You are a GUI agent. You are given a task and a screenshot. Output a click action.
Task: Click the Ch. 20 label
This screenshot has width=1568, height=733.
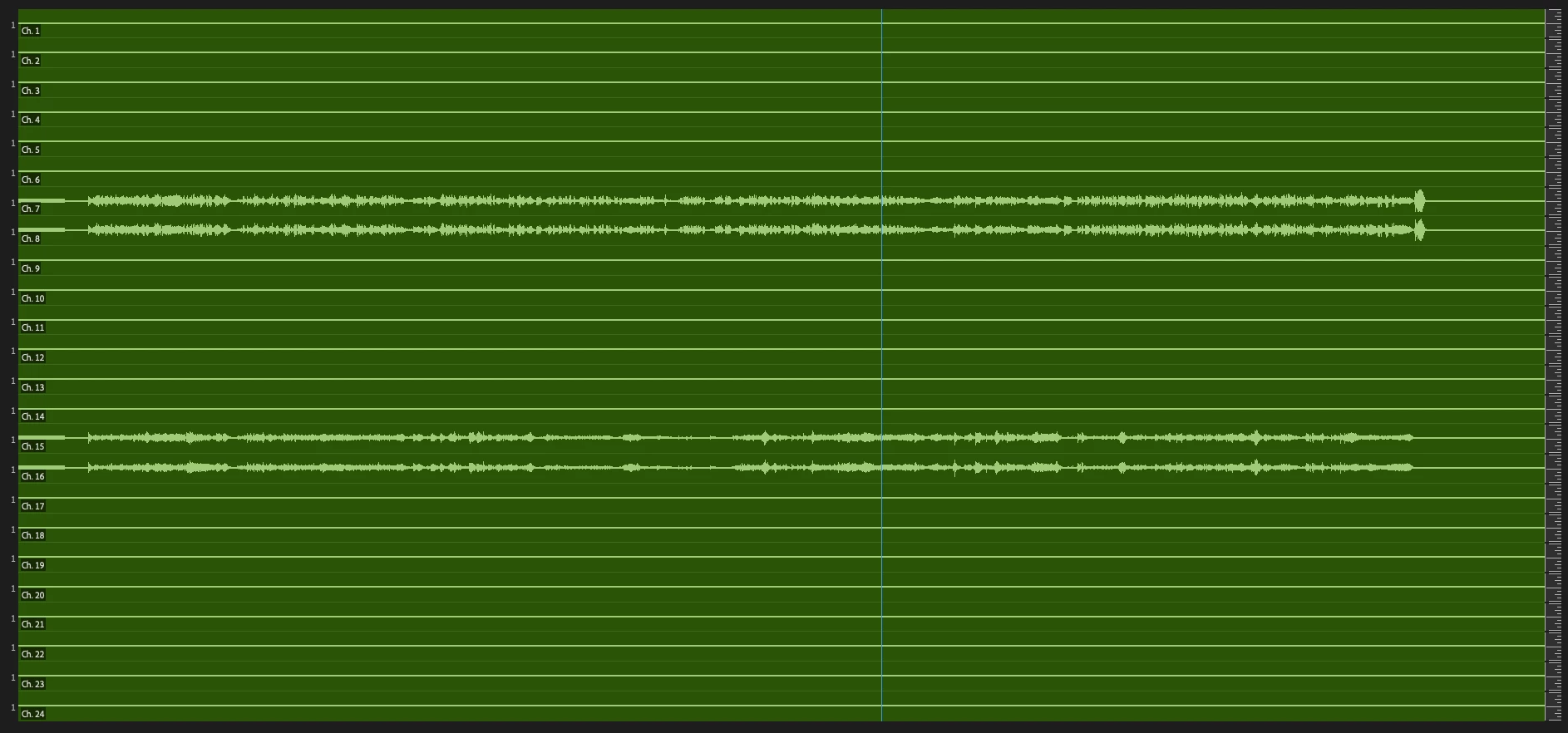33,596
